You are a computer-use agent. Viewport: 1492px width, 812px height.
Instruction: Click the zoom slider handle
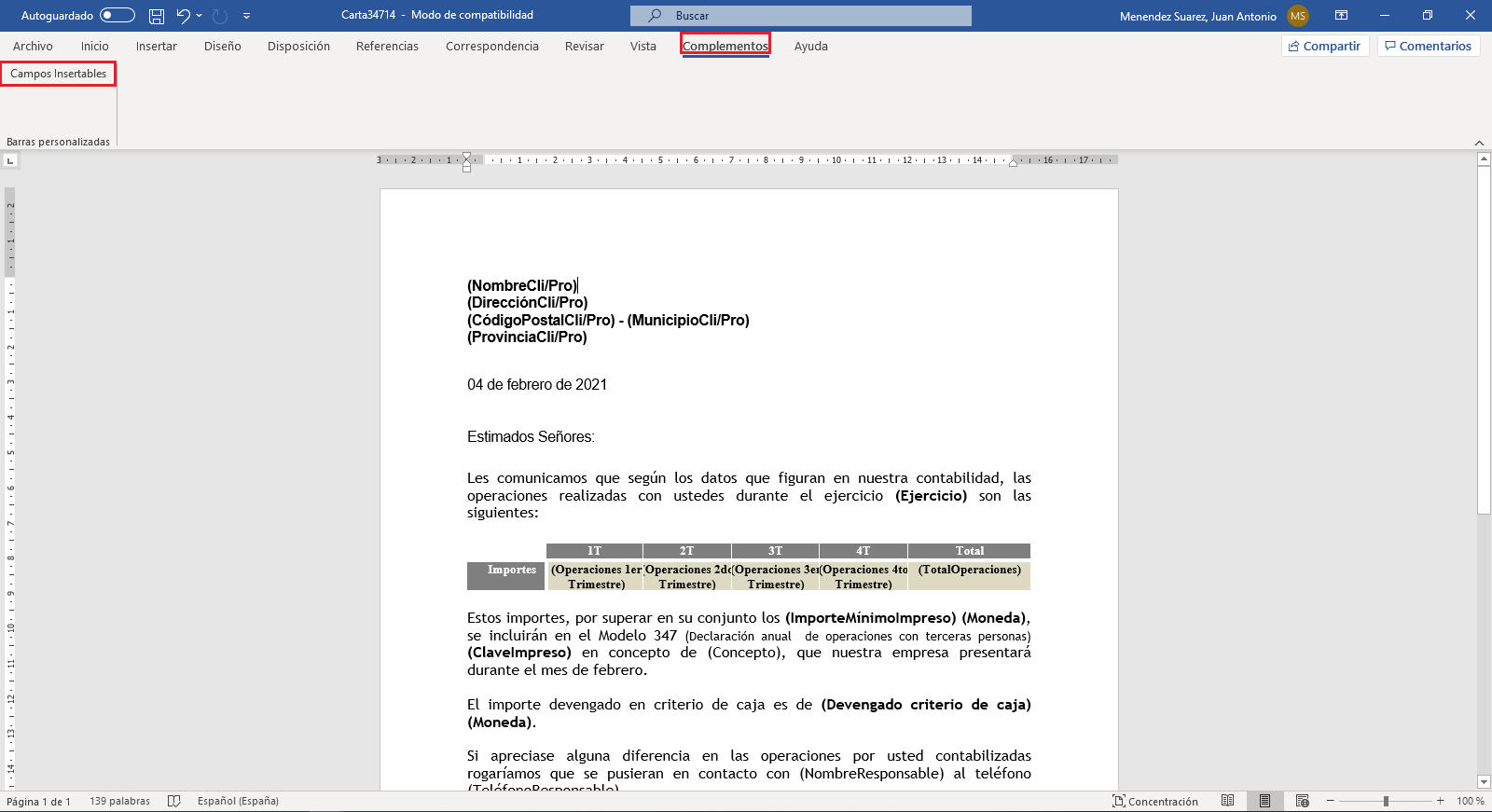coord(1386,801)
